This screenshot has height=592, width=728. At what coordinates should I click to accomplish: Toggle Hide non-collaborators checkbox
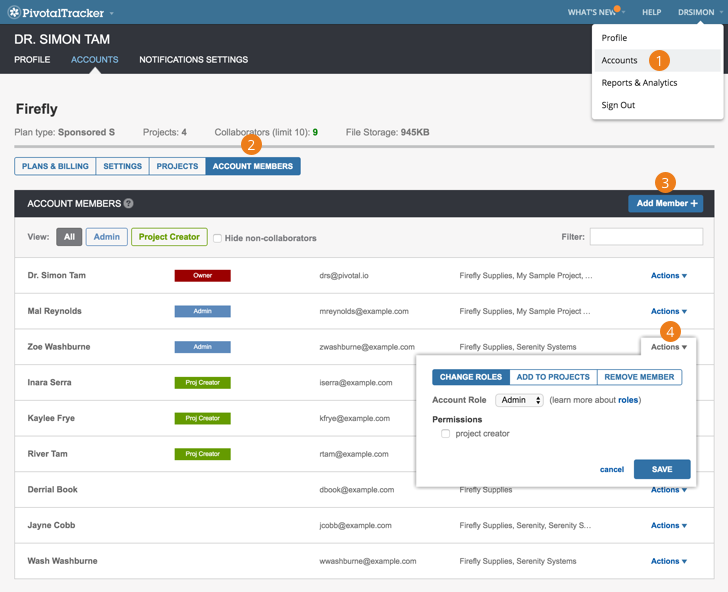coord(218,238)
